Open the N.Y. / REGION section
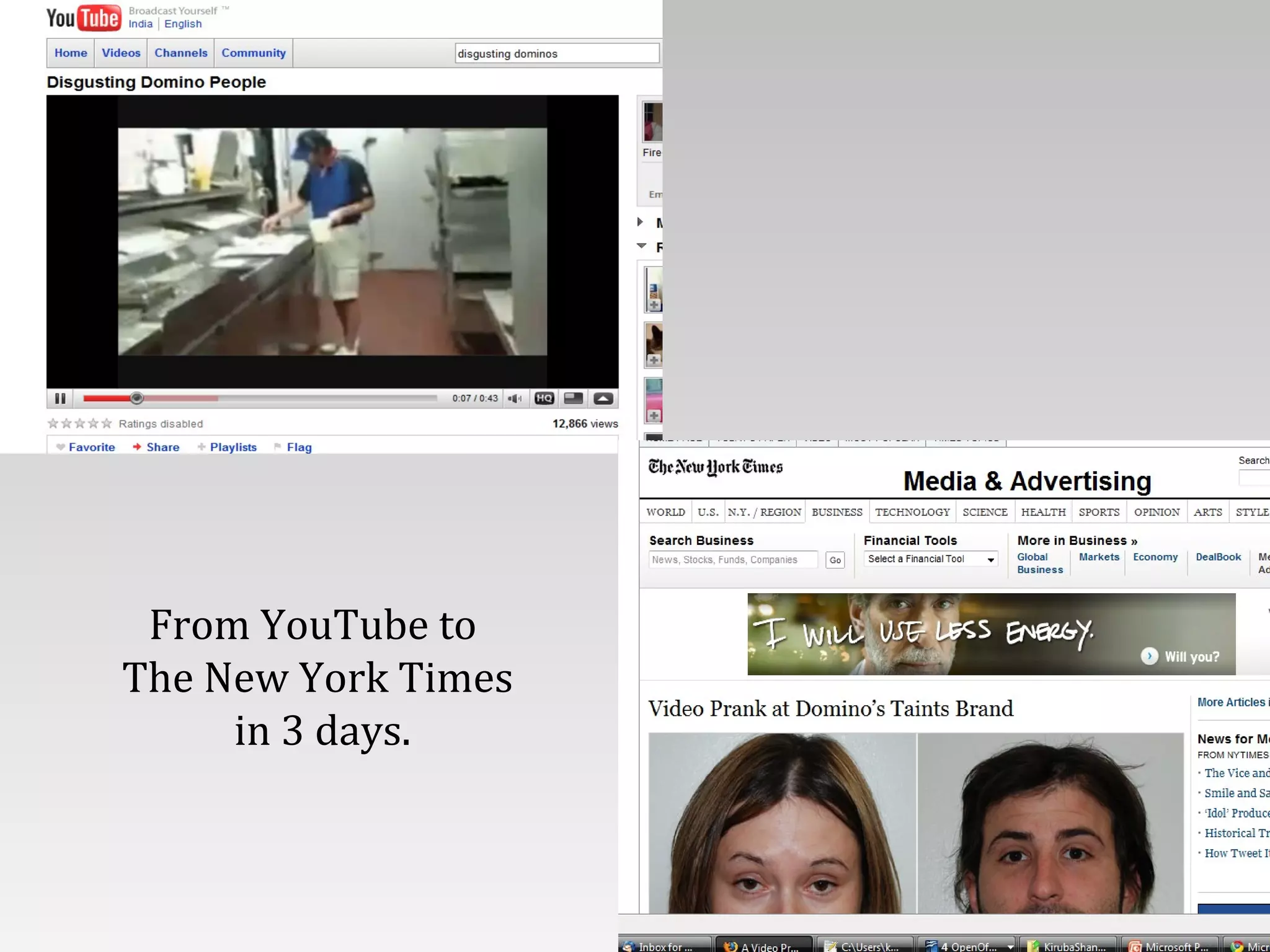 click(x=765, y=512)
